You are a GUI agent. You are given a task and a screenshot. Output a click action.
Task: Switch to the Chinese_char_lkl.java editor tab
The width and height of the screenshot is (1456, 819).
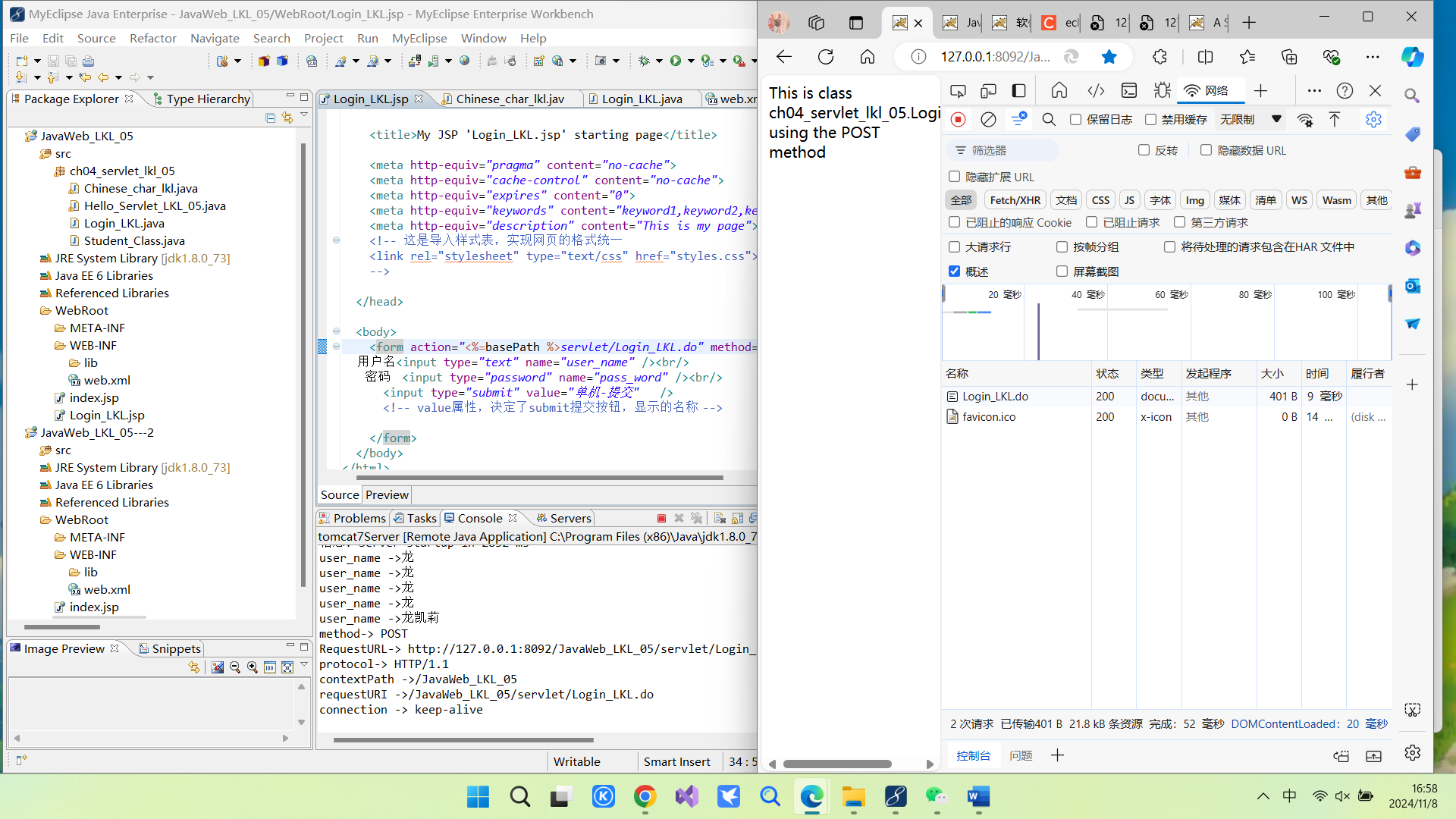click(510, 99)
